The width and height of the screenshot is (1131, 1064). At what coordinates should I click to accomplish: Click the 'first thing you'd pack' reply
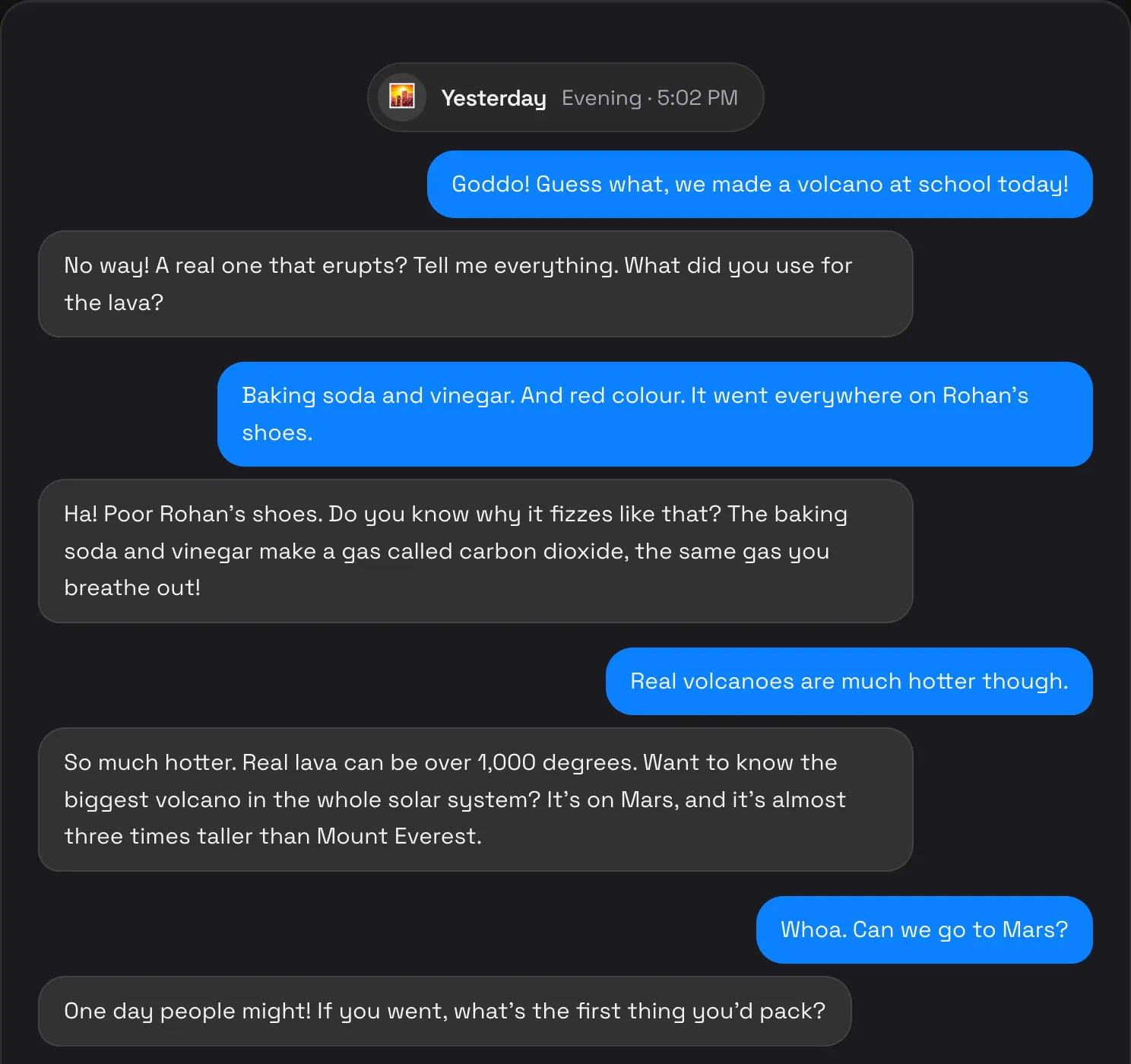[x=445, y=1011]
